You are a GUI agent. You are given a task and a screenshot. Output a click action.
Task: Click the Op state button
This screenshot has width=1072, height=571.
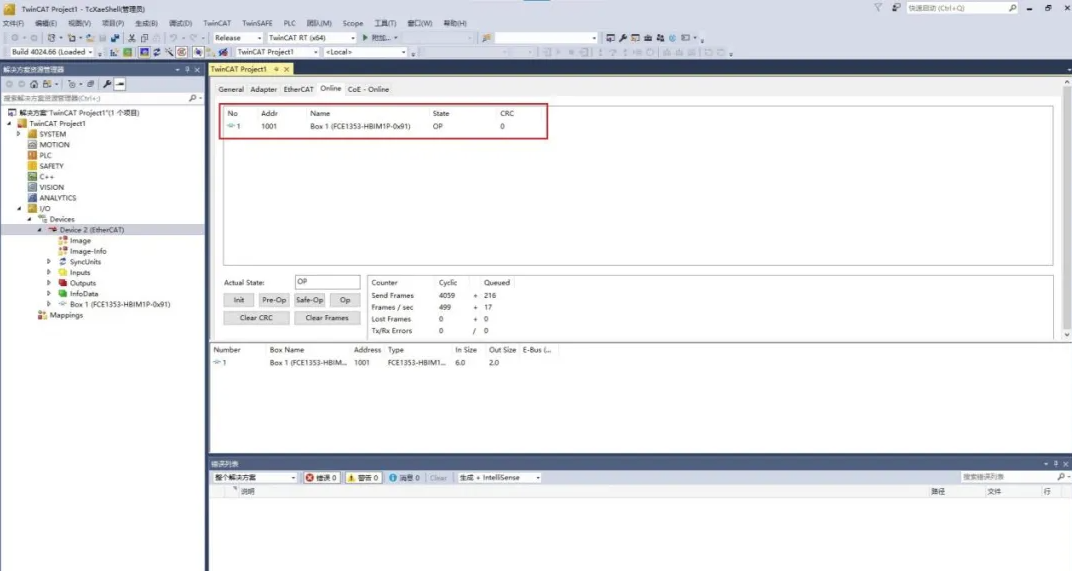tap(345, 300)
